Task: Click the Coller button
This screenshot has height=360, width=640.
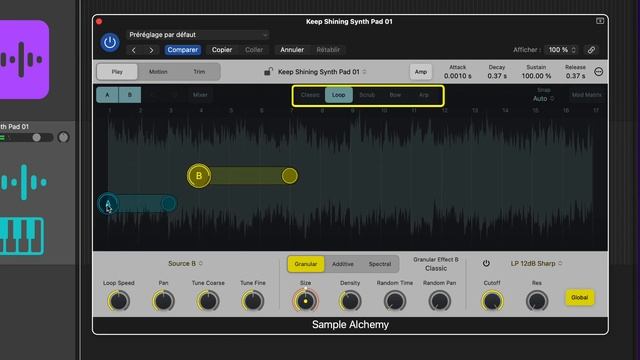Action: [254, 50]
